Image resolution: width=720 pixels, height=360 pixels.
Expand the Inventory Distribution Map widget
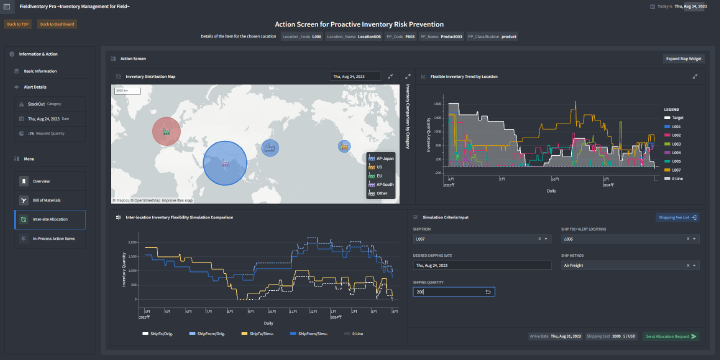pyautogui.click(x=390, y=76)
